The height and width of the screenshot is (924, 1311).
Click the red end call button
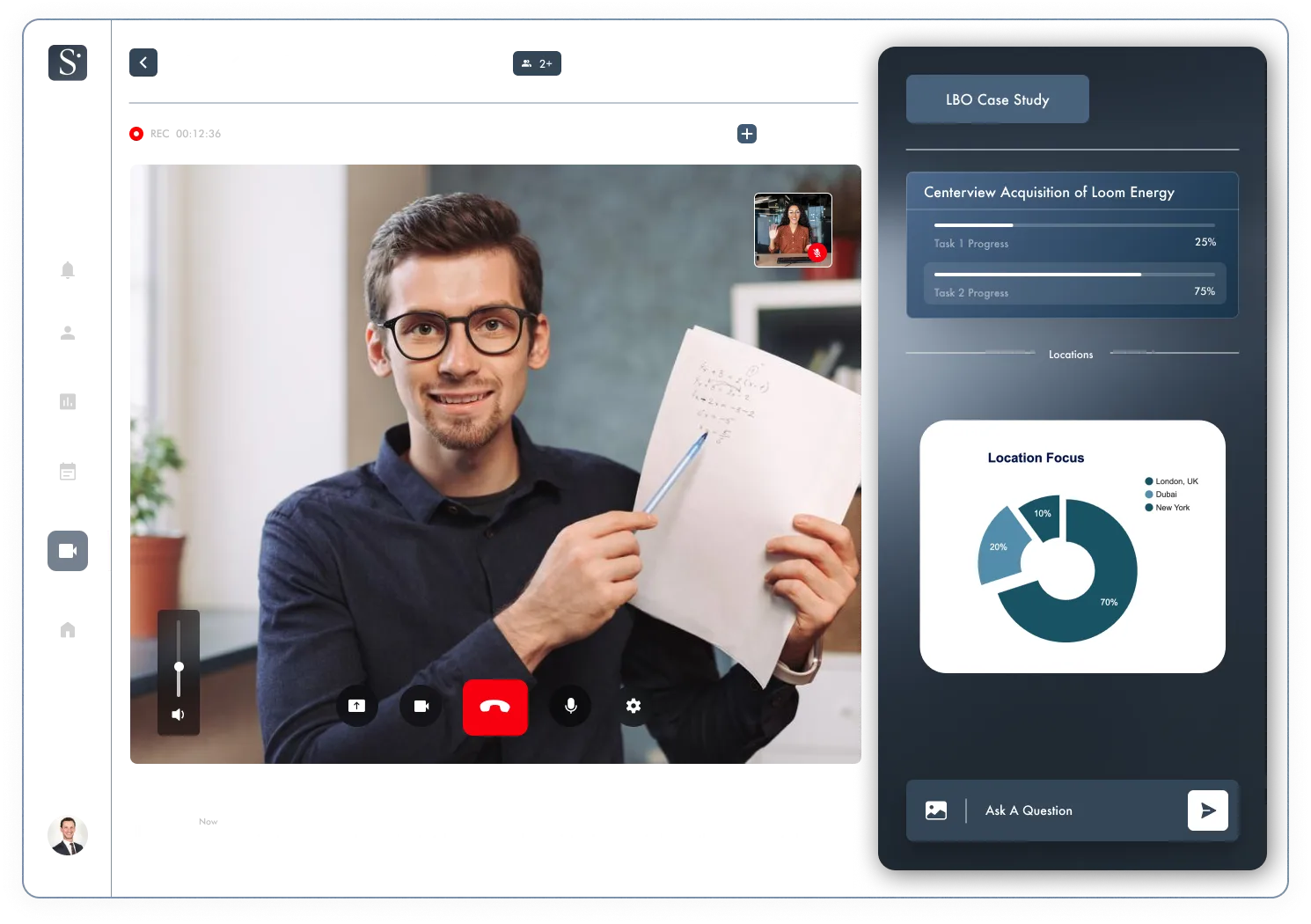pyautogui.click(x=494, y=707)
